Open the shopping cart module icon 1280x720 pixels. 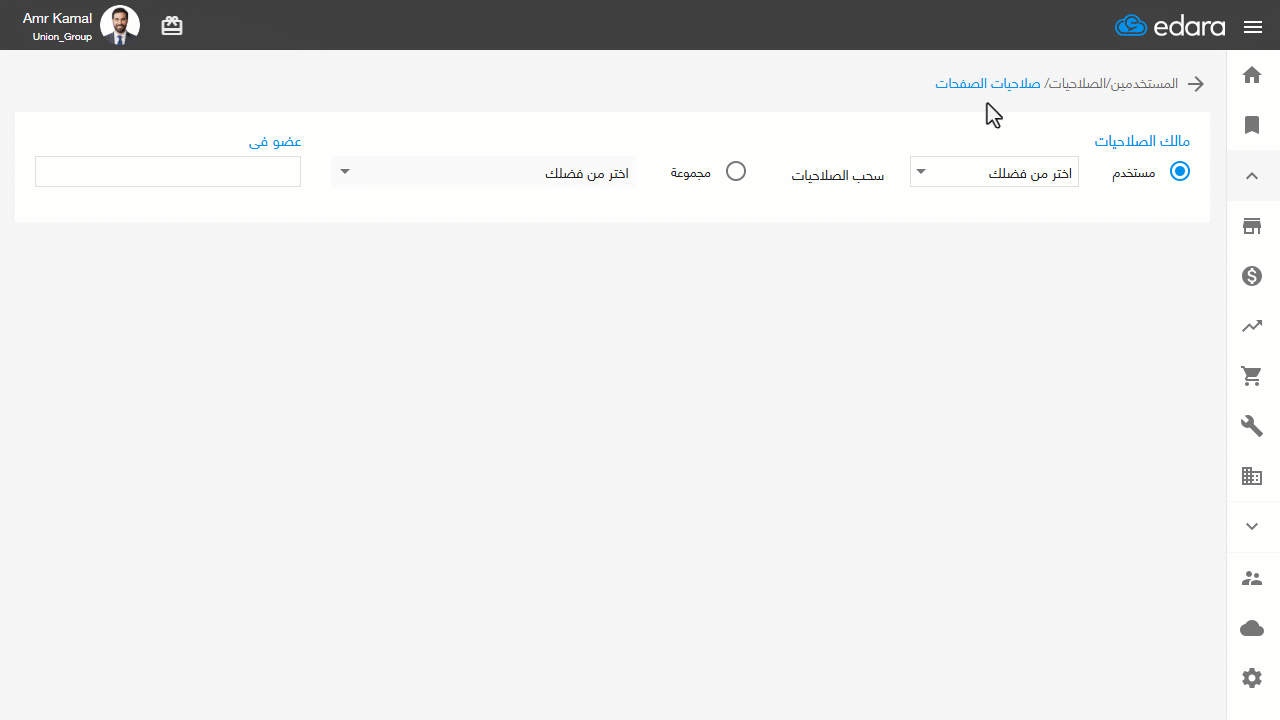(1252, 376)
